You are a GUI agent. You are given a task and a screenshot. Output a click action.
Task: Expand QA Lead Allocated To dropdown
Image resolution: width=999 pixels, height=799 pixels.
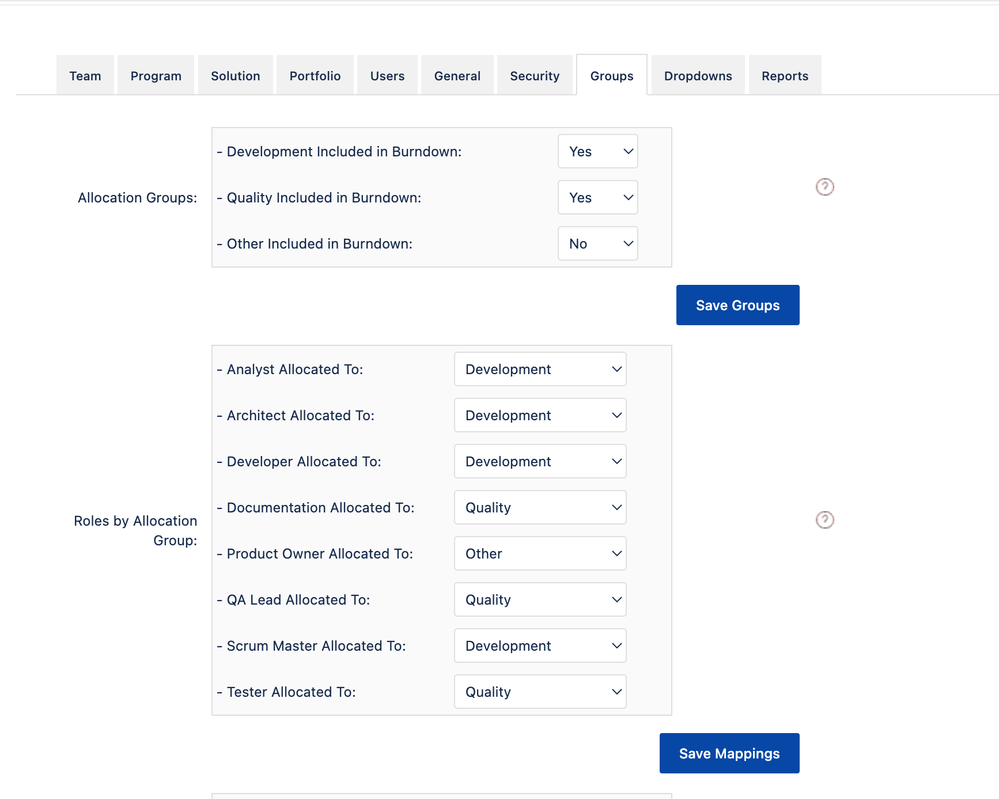540,600
